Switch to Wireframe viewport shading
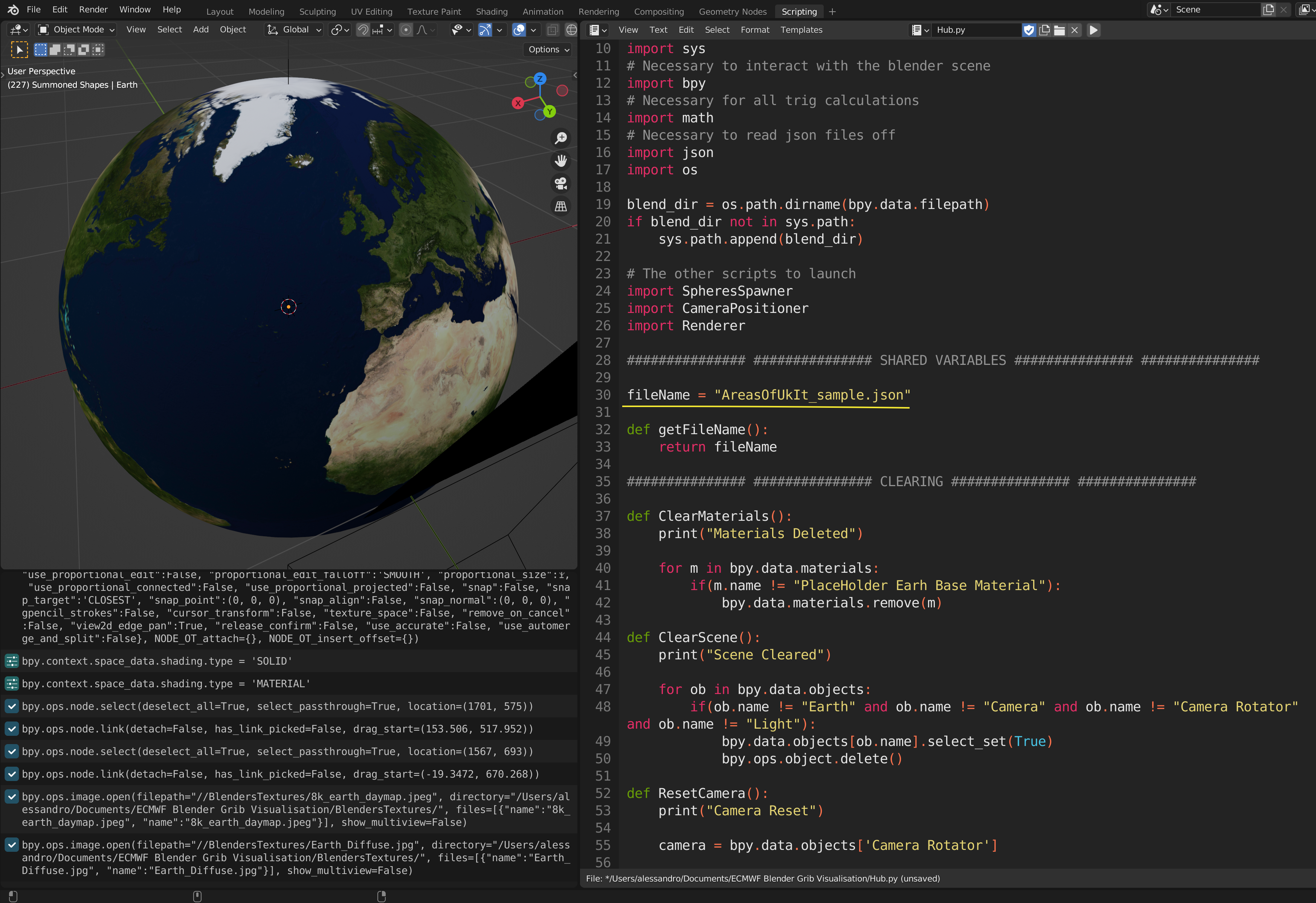1316x903 pixels. [571, 29]
